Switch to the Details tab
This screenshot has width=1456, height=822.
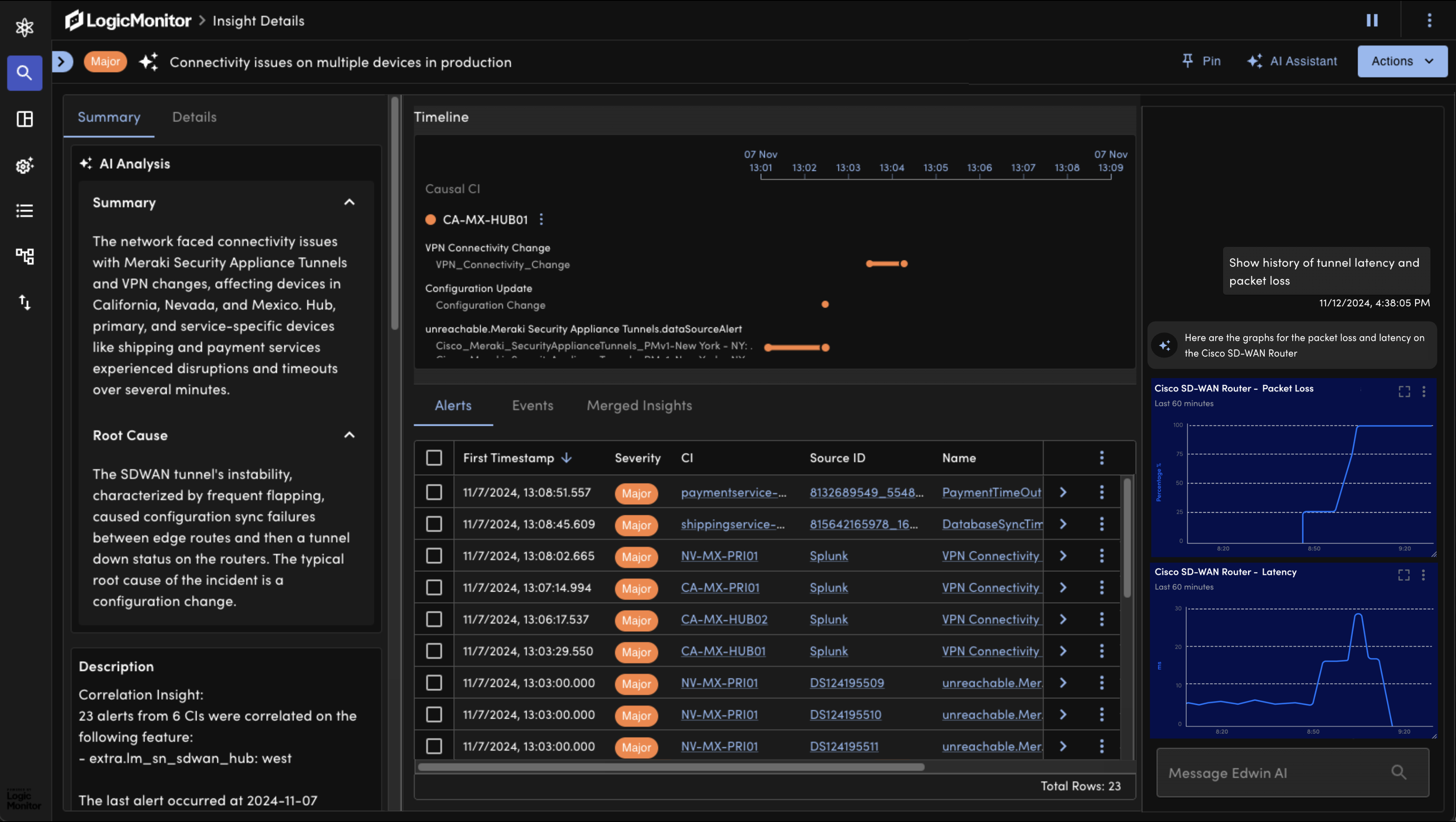coord(195,117)
